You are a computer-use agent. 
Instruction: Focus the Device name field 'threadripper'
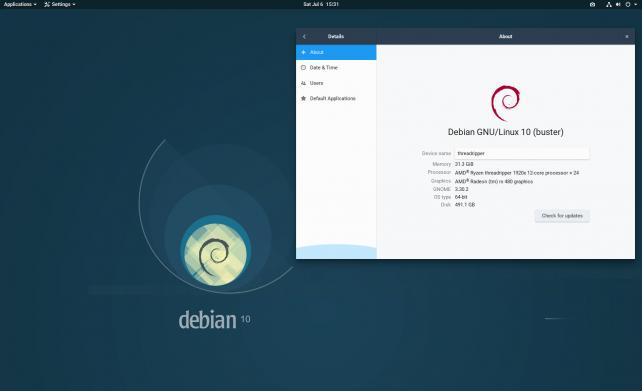[522, 153]
